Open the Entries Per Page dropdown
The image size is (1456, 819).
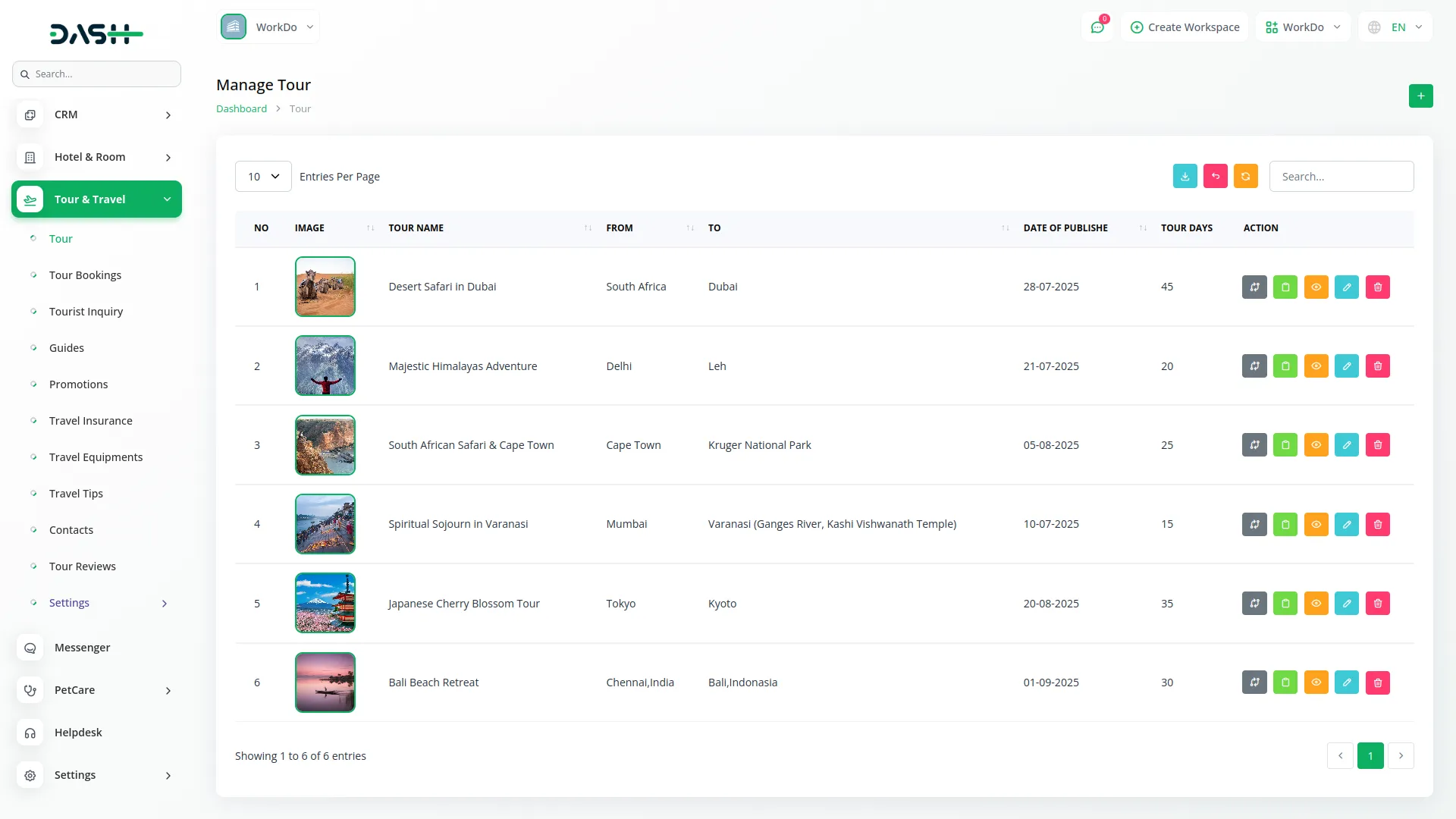coord(262,176)
